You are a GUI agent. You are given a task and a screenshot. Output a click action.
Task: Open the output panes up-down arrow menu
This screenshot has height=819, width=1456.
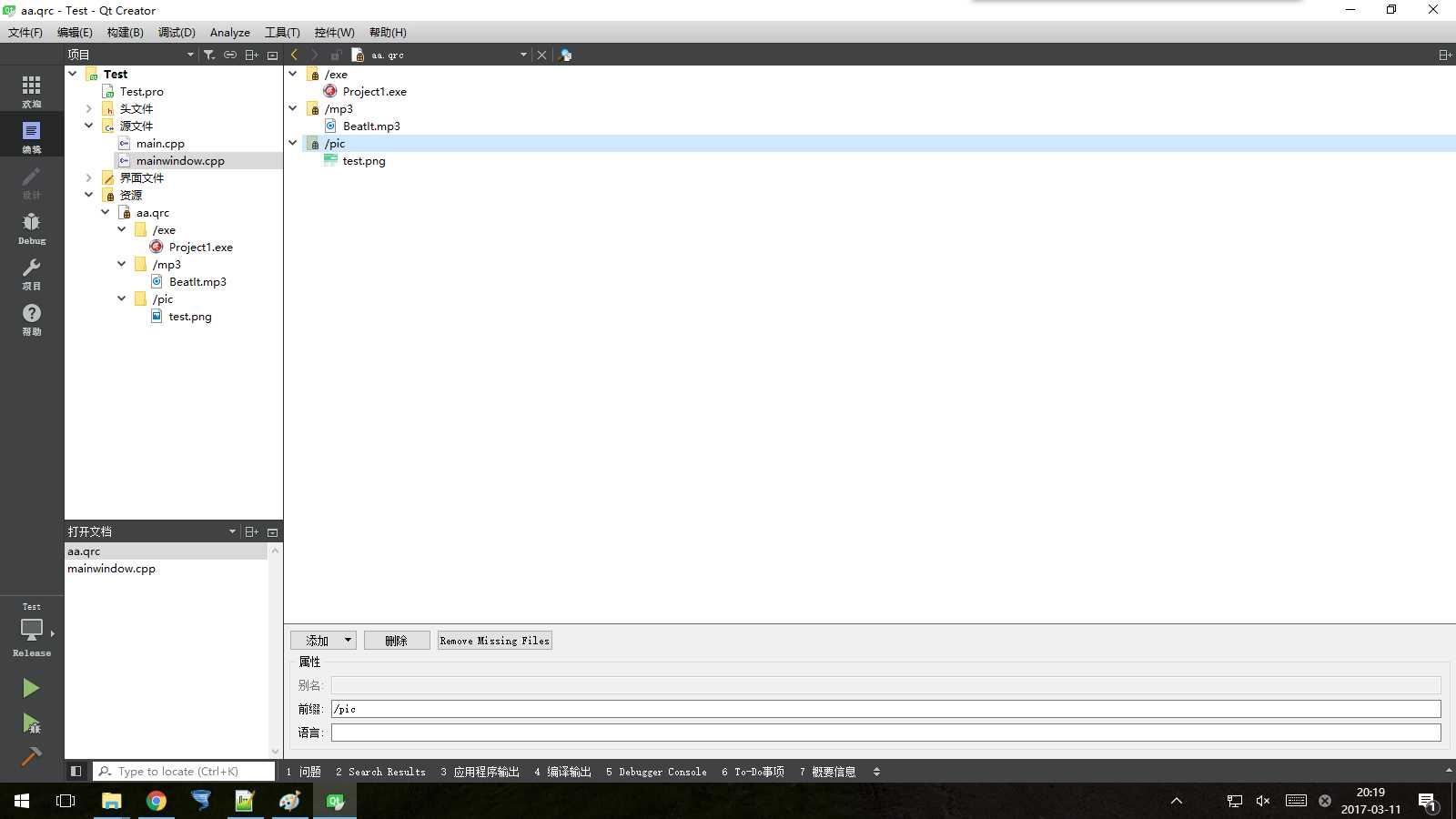tap(876, 771)
